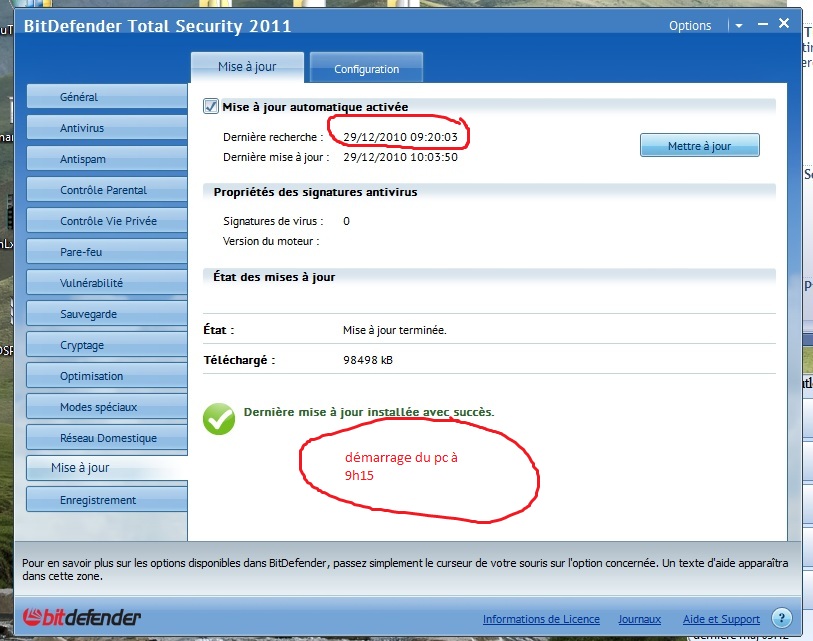This screenshot has width=813, height=641.
Task: Click the Propriétés des signatures antivirus header
Action: (x=315, y=192)
